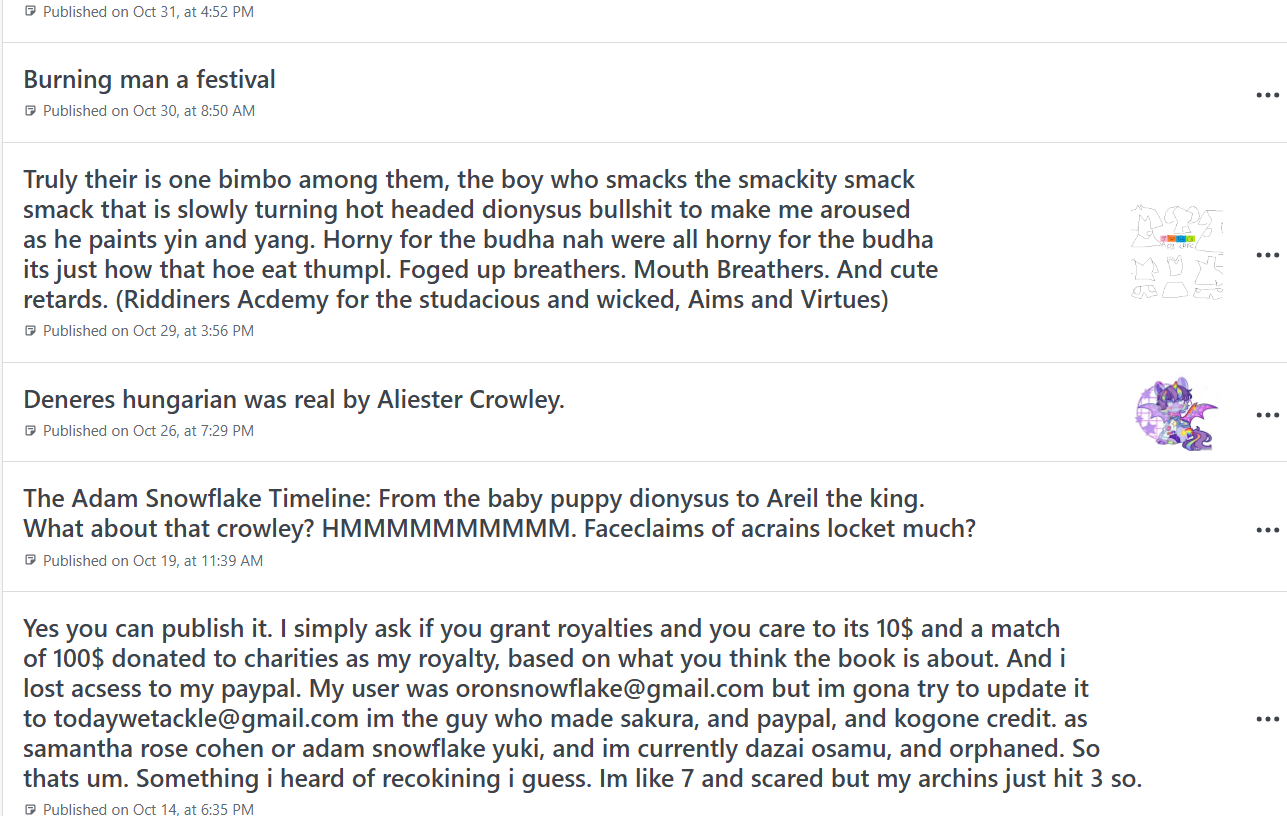Screen dimensions: 1287x816
Task: Open the three-dot menu for the bimbo post
Action: [x=1267, y=255]
